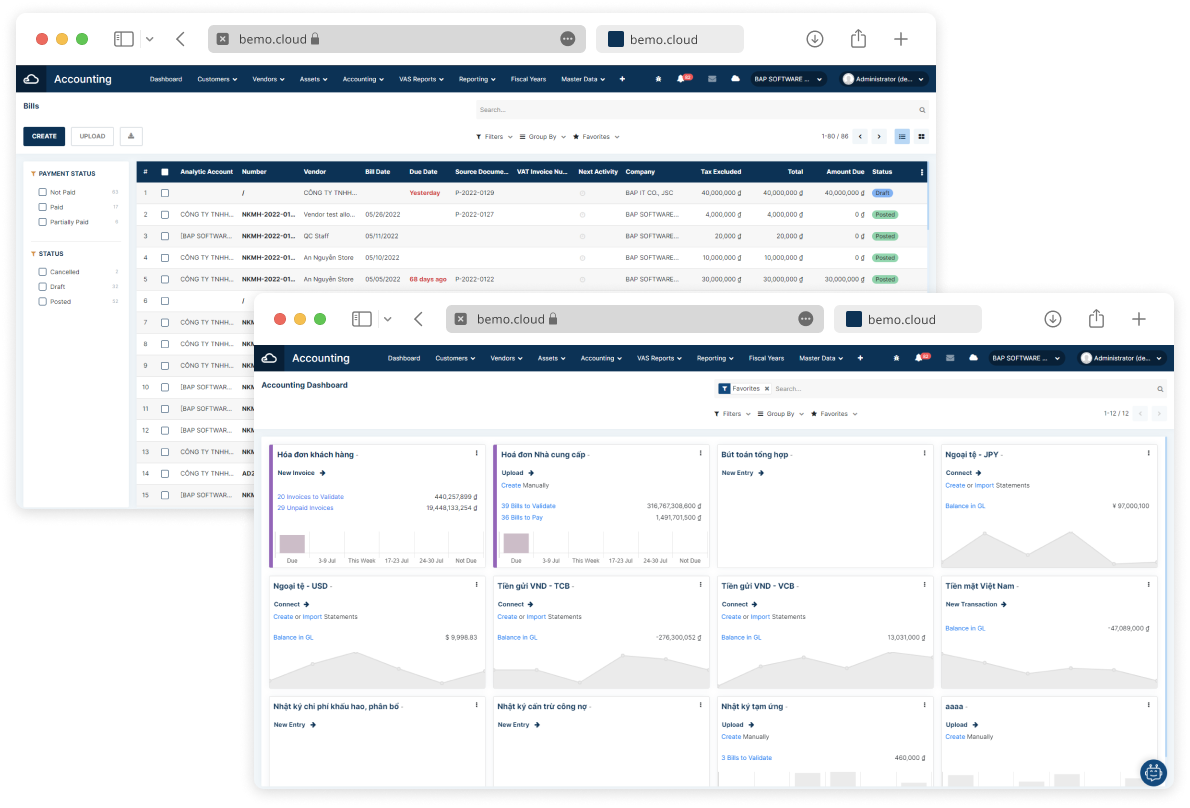
Task: Click the search magnifier in Bills
Action: [x=922, y=110]
